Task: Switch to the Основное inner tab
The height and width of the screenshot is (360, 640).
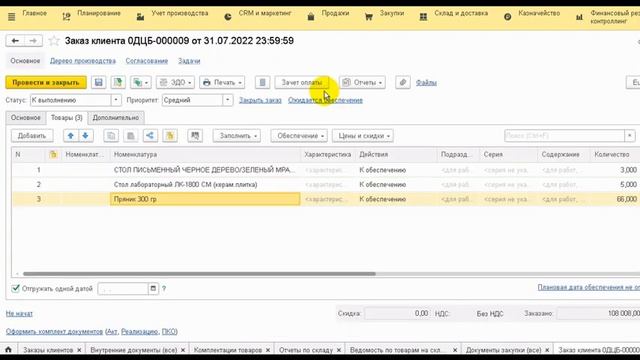Action: [26, 118]
